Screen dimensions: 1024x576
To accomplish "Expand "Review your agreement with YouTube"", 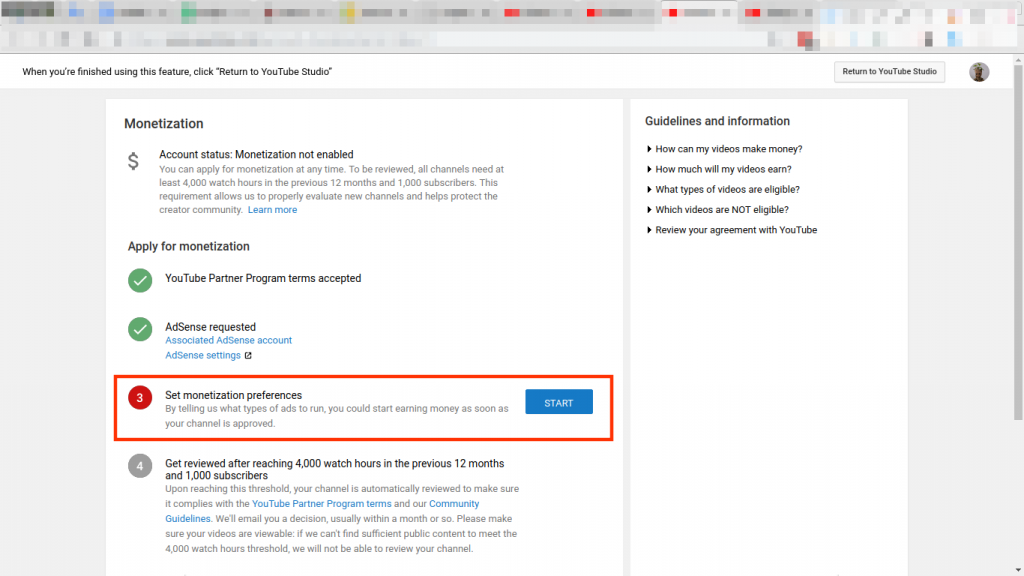I will click(735, 230).
